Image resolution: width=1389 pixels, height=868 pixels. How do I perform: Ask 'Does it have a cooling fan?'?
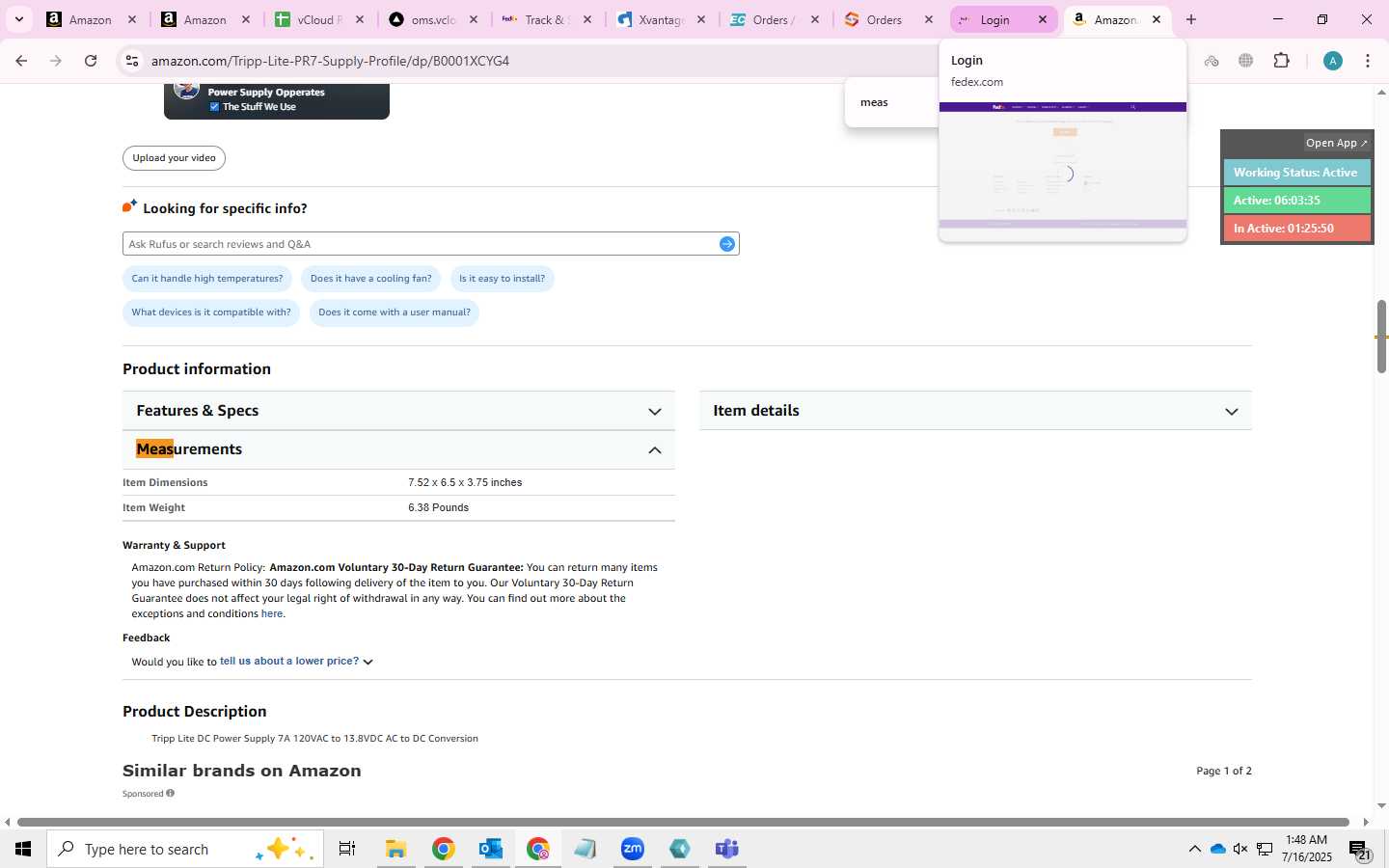click(371, 279)
